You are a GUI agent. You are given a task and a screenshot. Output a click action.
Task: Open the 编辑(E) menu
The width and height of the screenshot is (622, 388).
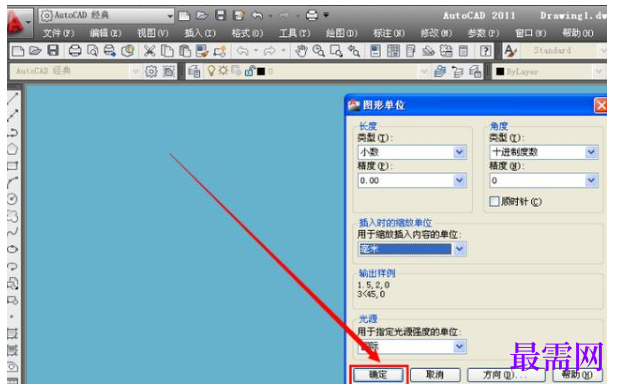[106, 33]
